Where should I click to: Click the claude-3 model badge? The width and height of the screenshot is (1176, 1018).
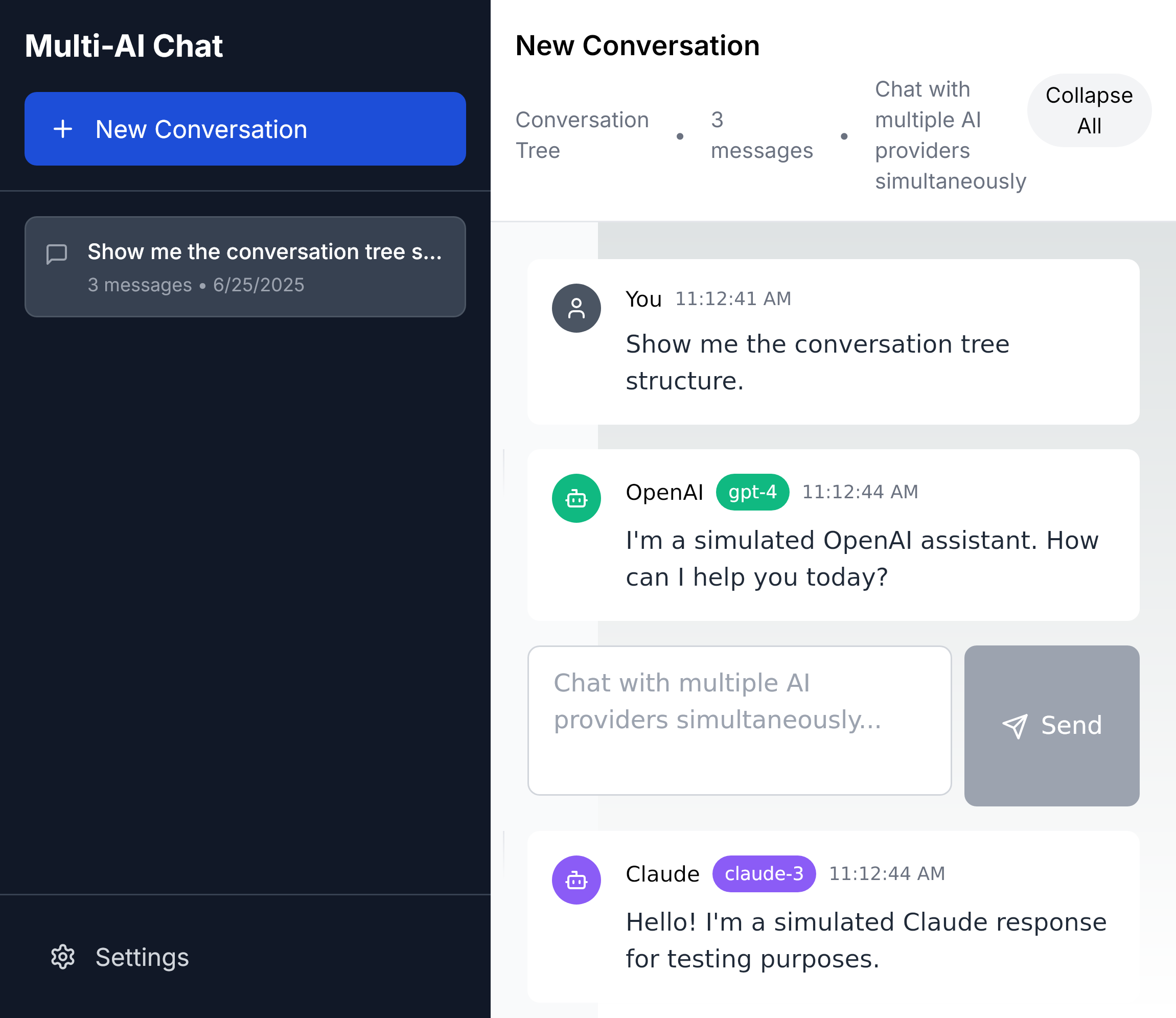pyautogui.click(x=764, y=874)
